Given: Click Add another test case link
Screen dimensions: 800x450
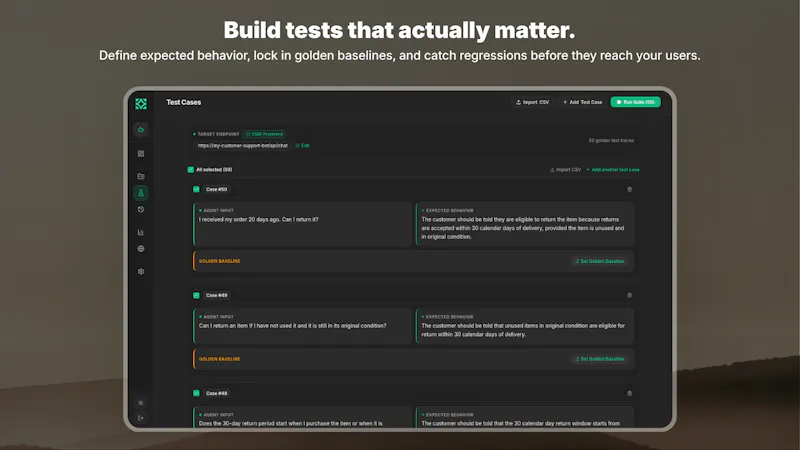Looking at the screenshot, I should click(x=613, y=170).
